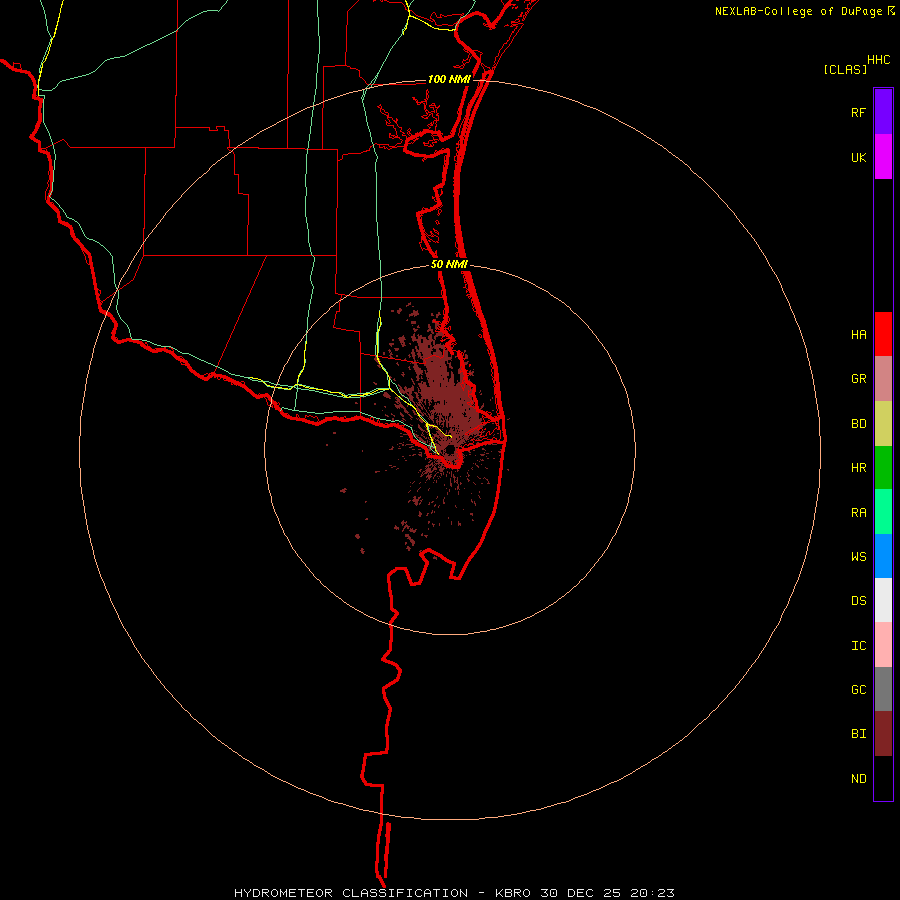The width and height of the screenshot is (900, 900).
Task: Click the 20:23 timestamp
Action: tap(652, 893)
